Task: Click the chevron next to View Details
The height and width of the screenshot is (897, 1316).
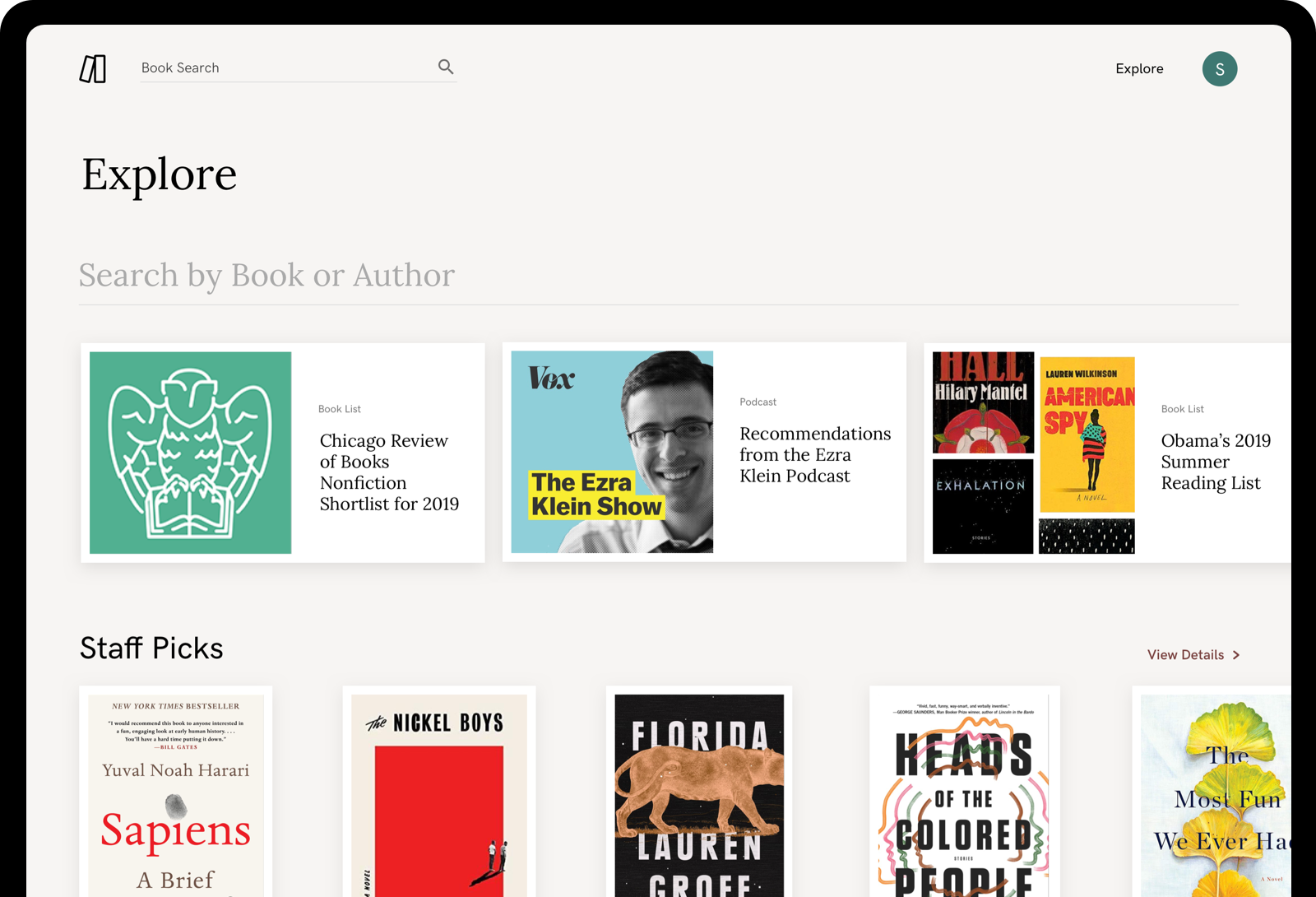Action: 1236,655
